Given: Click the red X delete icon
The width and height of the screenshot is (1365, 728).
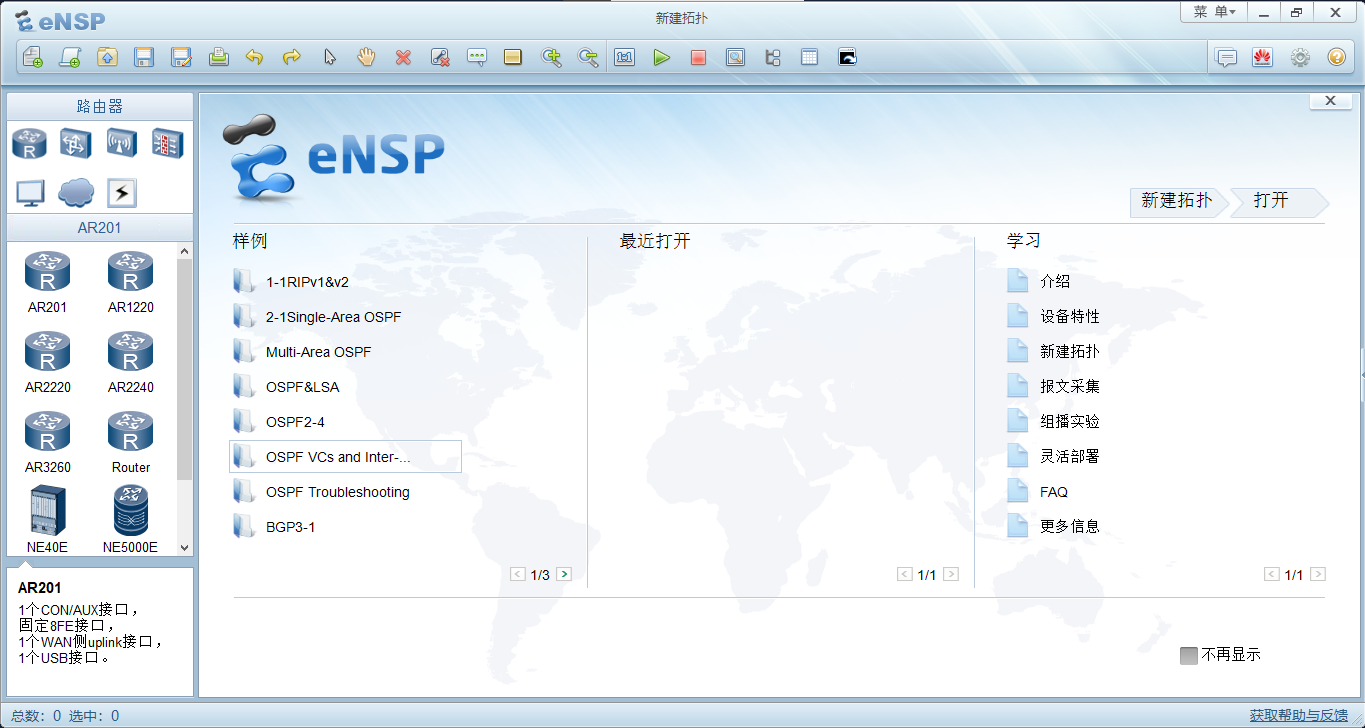Looking at the screenshot, I should pos(403,58).
